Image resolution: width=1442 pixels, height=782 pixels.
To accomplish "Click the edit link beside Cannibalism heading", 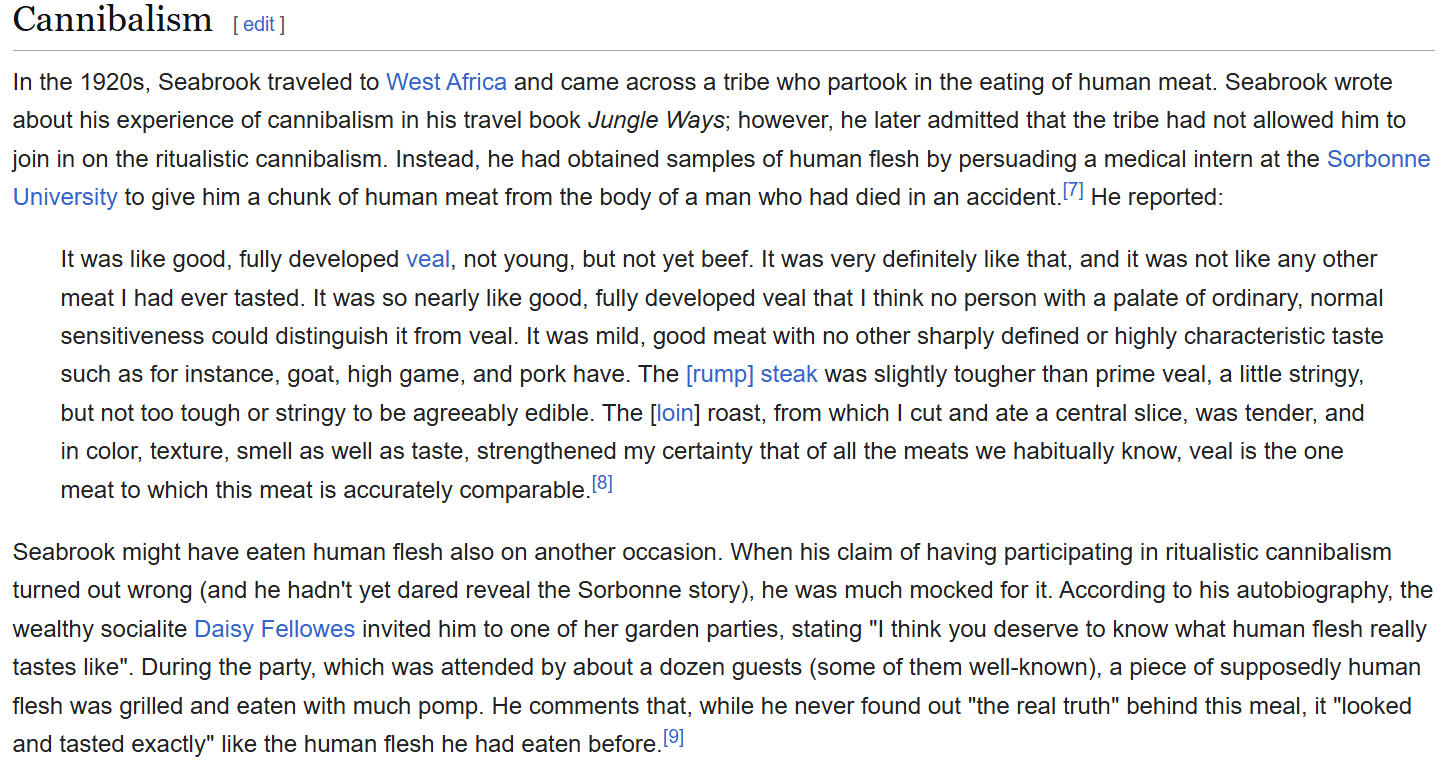I will (x=258, y=25).
